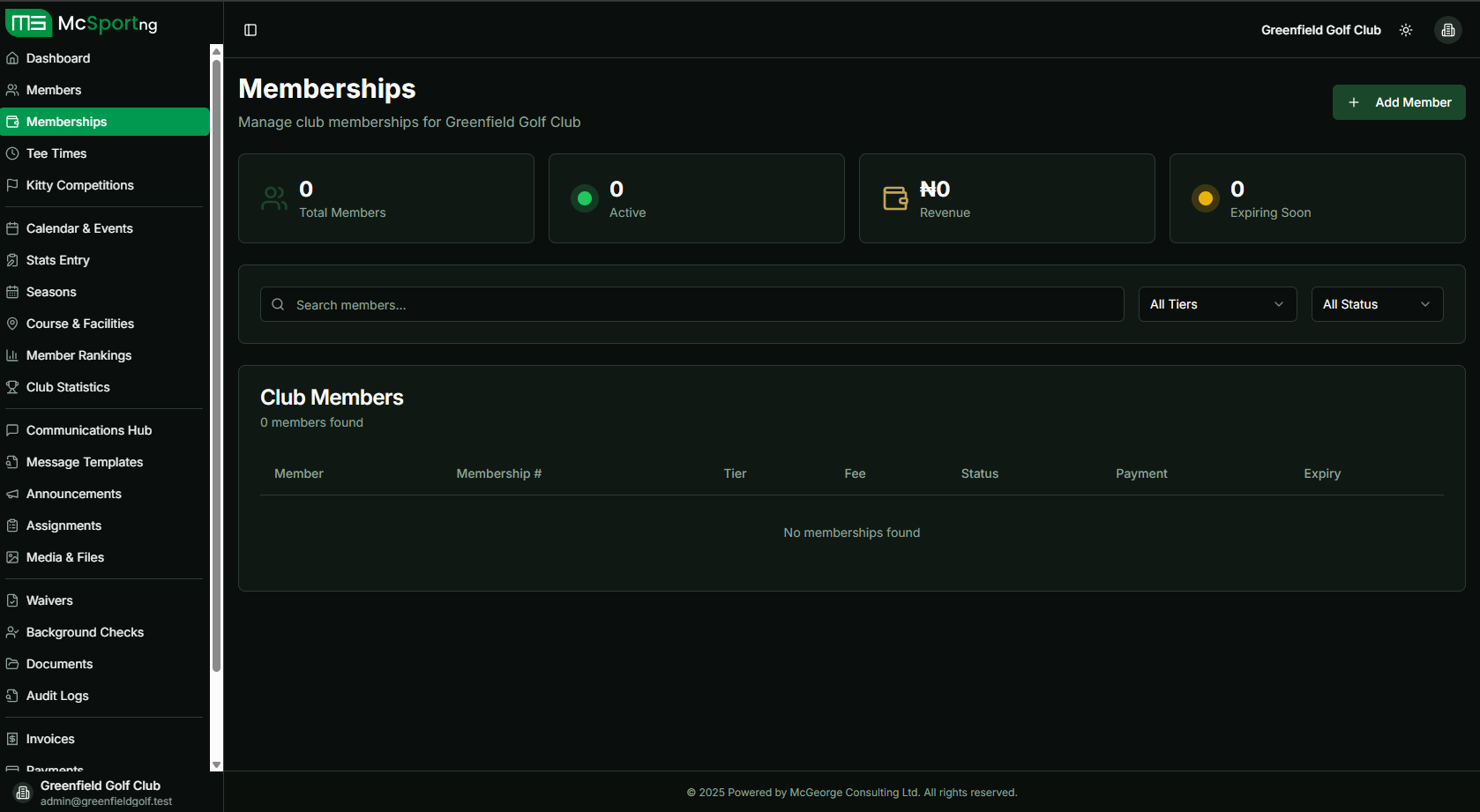Click the Add Member button
Screen dimensions: 1480x812
click(1398, 102)
